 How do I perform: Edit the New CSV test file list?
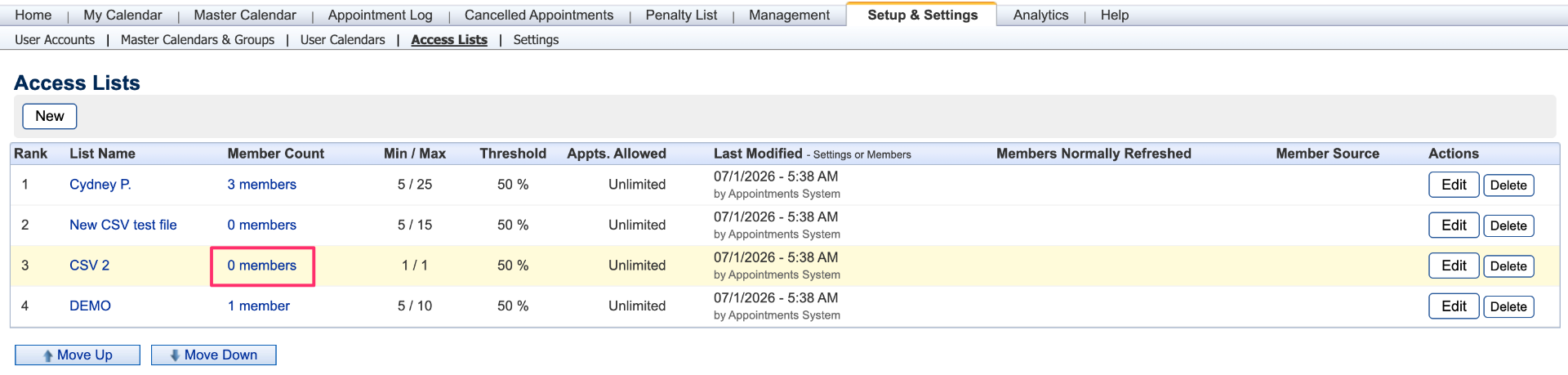[x=1454, y=225]
